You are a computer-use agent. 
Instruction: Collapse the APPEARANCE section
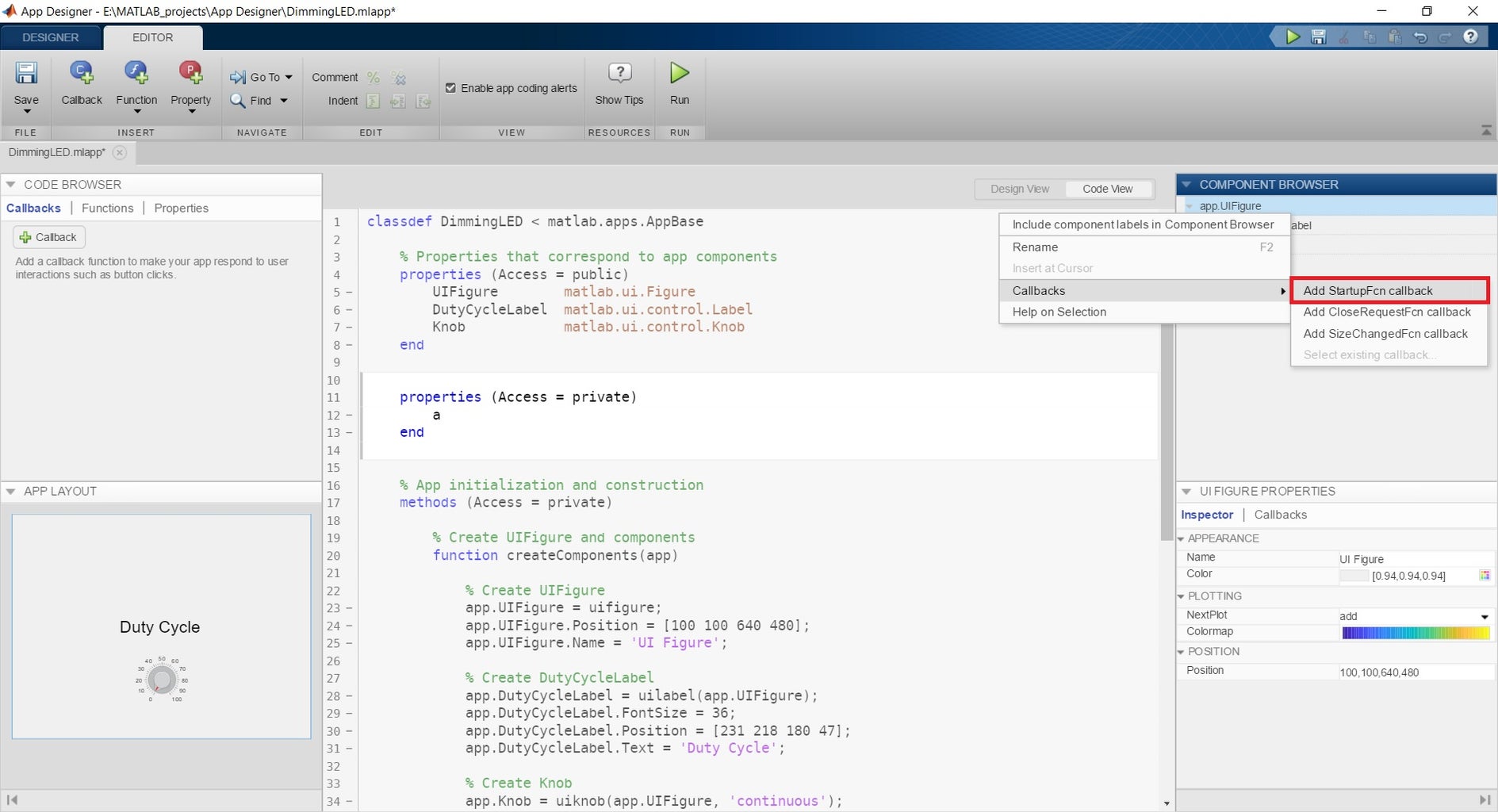1181,538
